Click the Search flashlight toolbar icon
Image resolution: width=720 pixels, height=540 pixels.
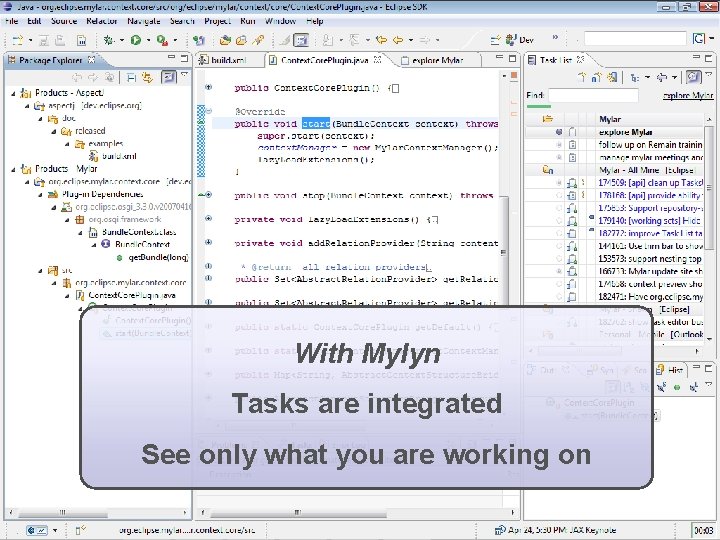[258, 40]
